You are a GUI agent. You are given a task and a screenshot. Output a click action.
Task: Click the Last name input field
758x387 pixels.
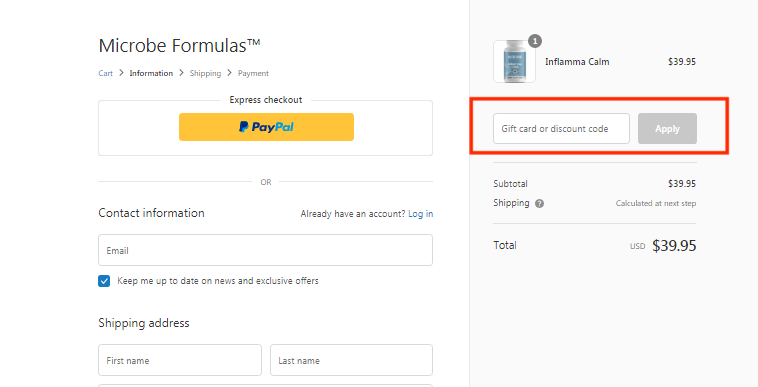tap(351, 360)
